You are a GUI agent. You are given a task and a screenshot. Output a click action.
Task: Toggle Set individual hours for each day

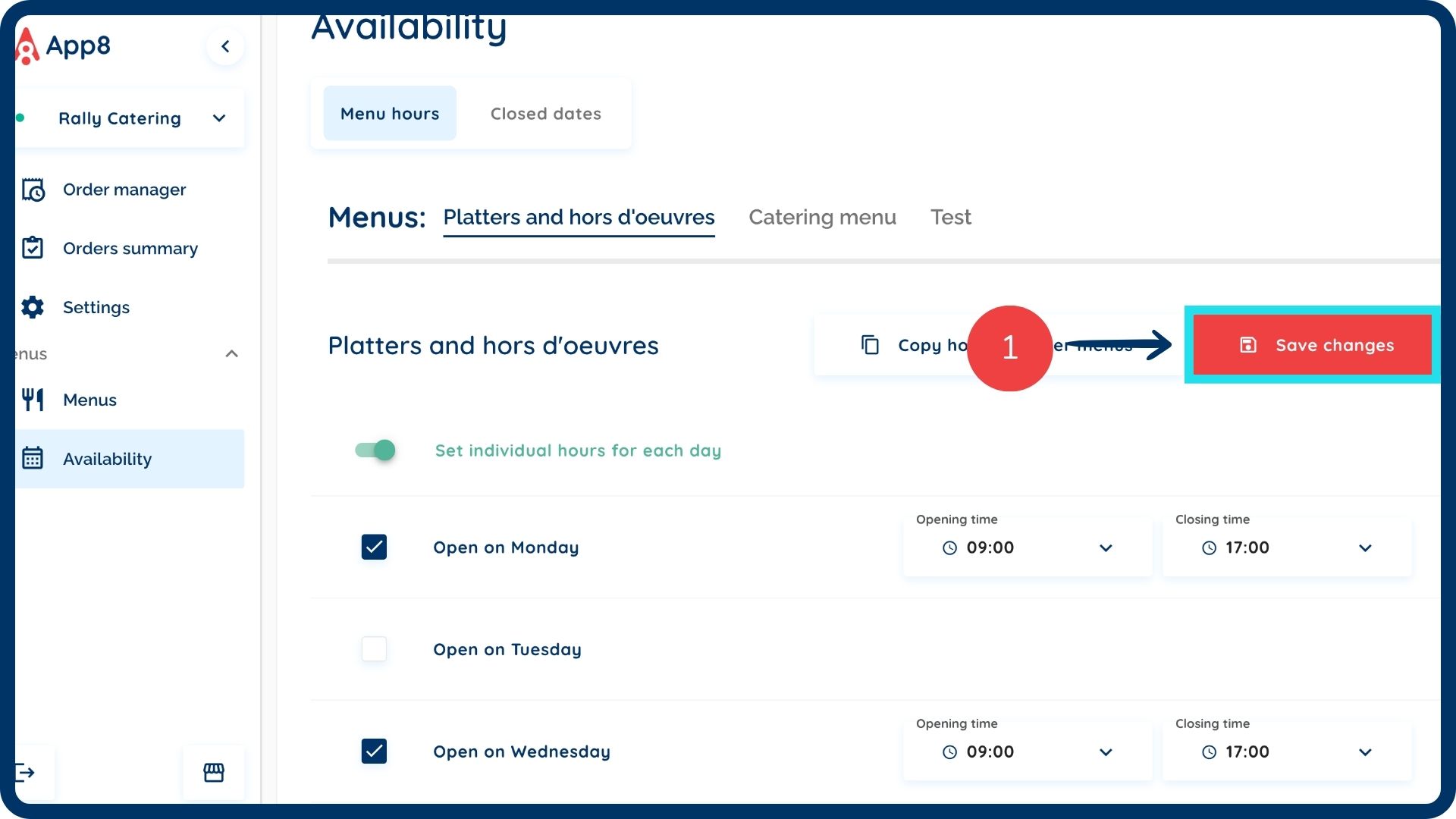(375, 450)
